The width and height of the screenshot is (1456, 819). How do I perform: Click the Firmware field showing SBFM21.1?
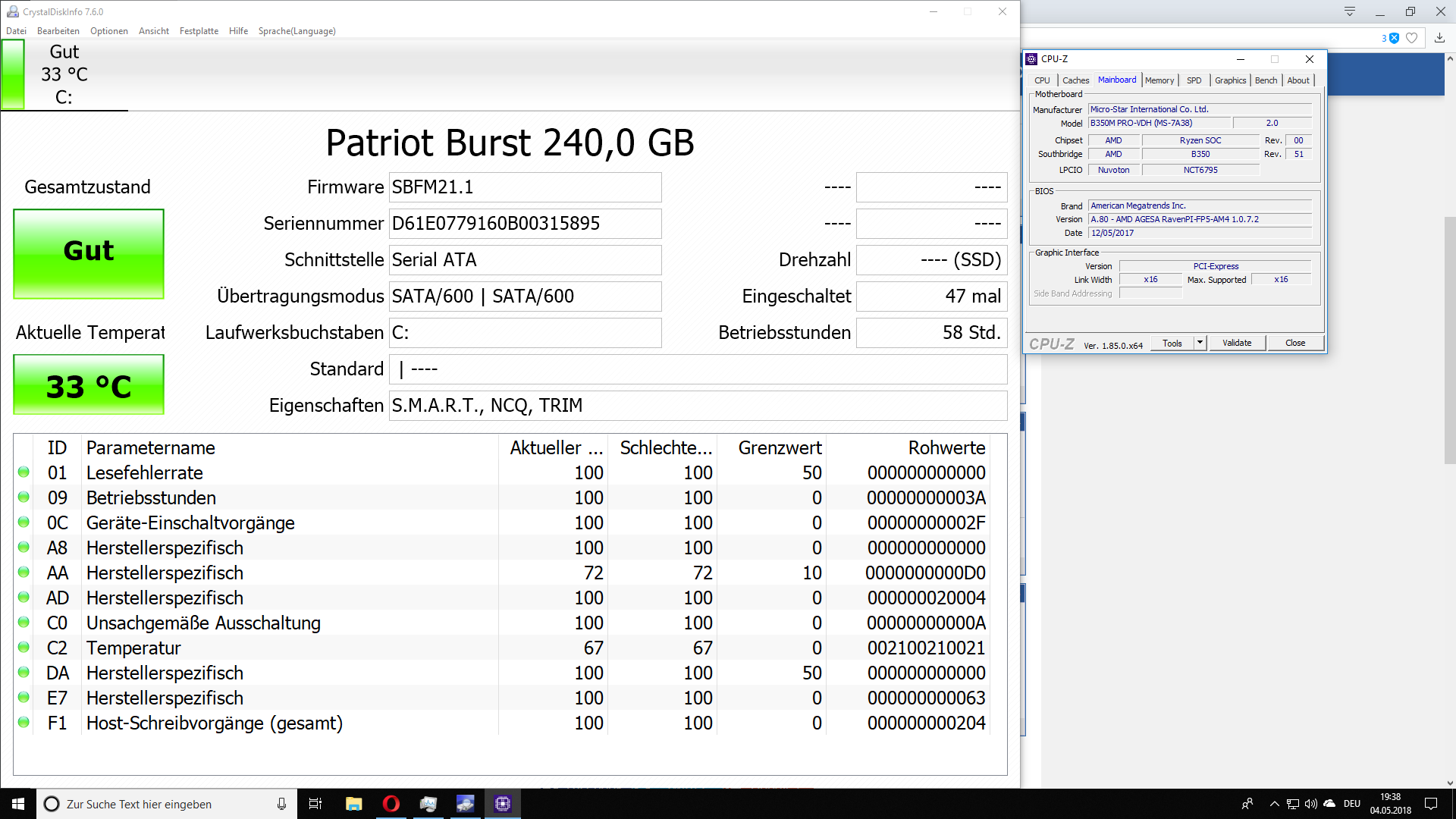pyautogui.click(x=525, y=187)
